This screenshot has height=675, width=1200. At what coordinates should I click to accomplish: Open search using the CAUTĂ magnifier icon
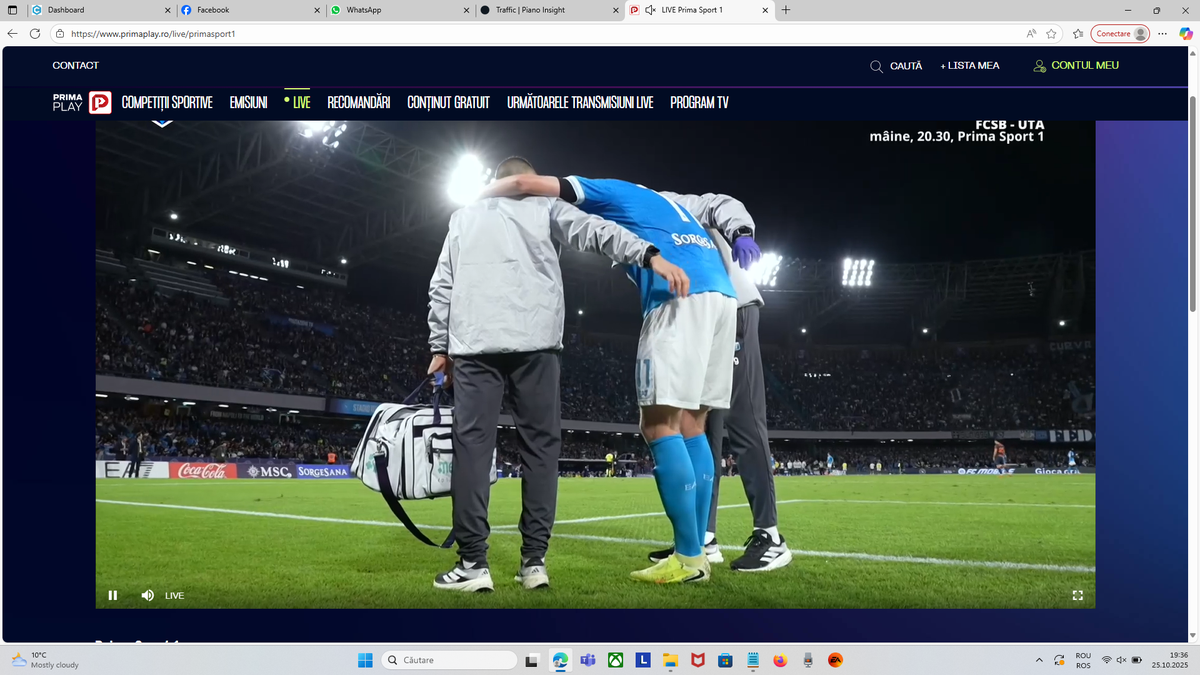click(875, 66)
